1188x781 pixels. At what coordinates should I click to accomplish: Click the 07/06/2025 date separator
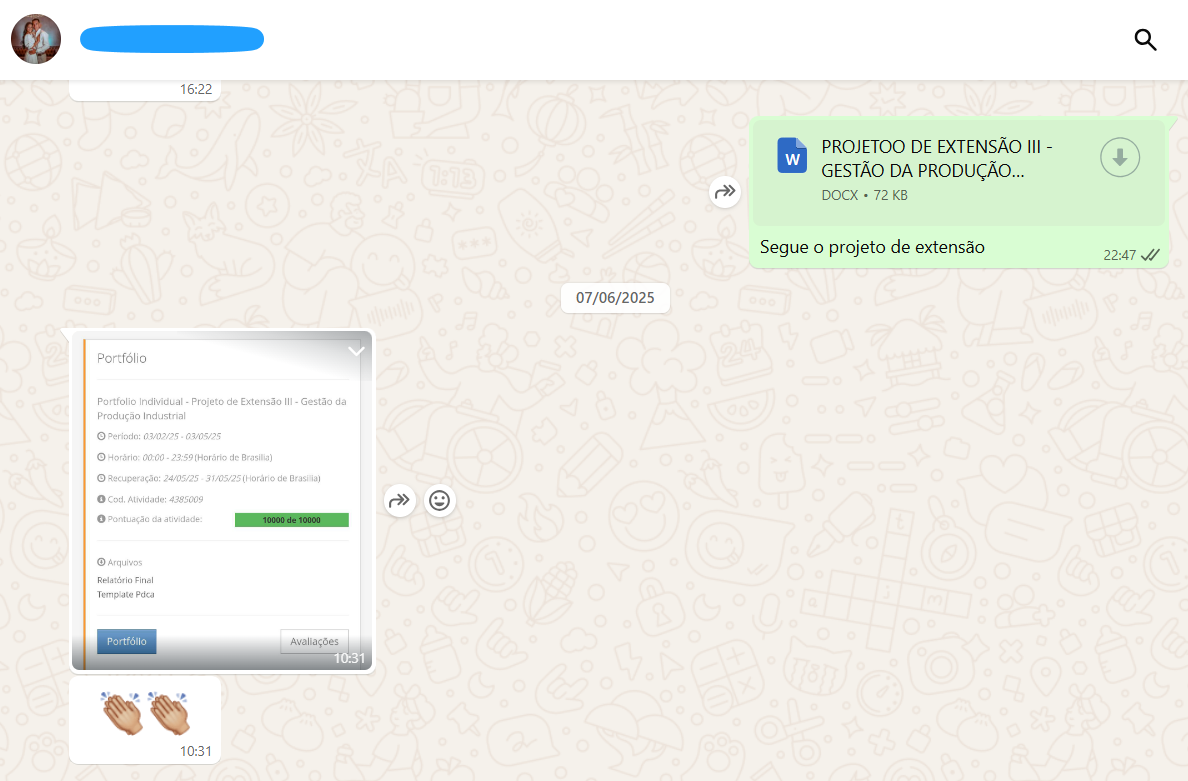(x=615, y=298)
